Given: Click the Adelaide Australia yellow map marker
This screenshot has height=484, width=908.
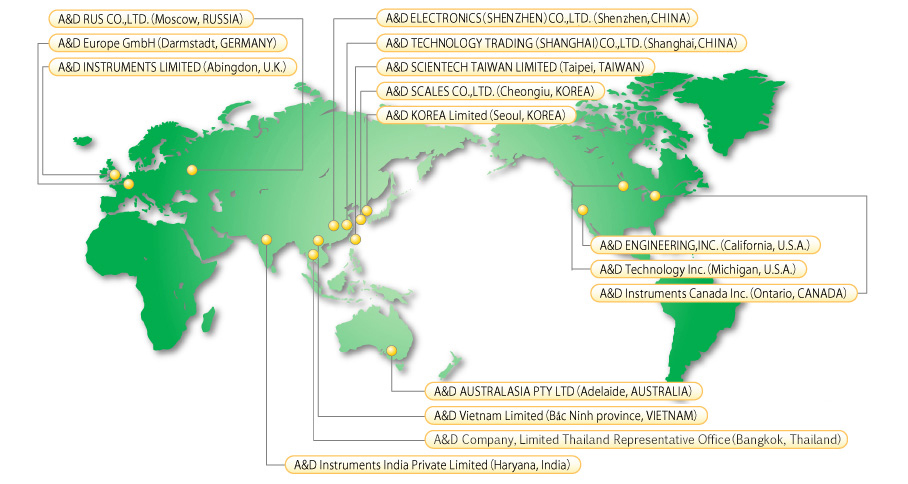Looking at the screenshot, I should click(x=391, y=351).
